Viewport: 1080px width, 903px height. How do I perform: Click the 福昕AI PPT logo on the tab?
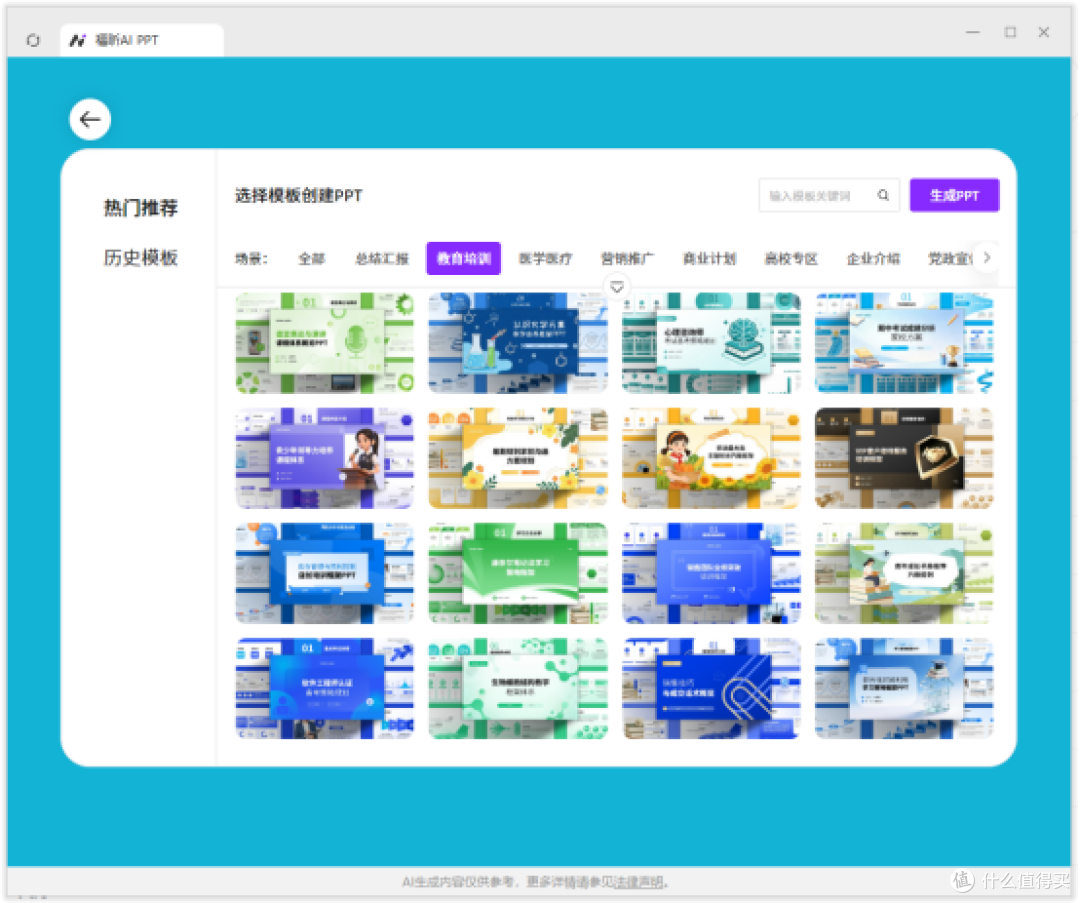78,41
